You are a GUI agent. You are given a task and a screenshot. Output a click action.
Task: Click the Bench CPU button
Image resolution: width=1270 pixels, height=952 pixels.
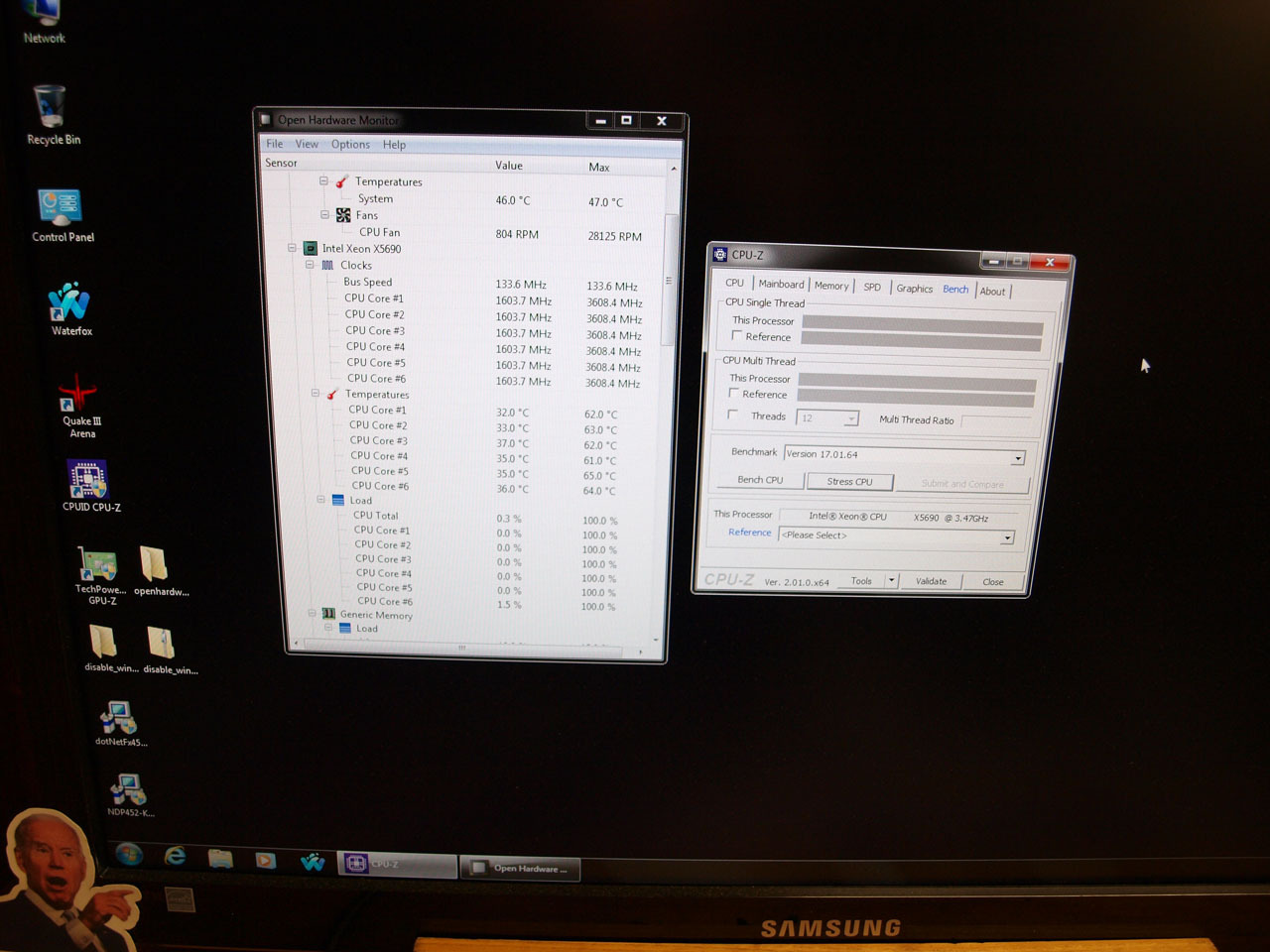pos(760,480)
